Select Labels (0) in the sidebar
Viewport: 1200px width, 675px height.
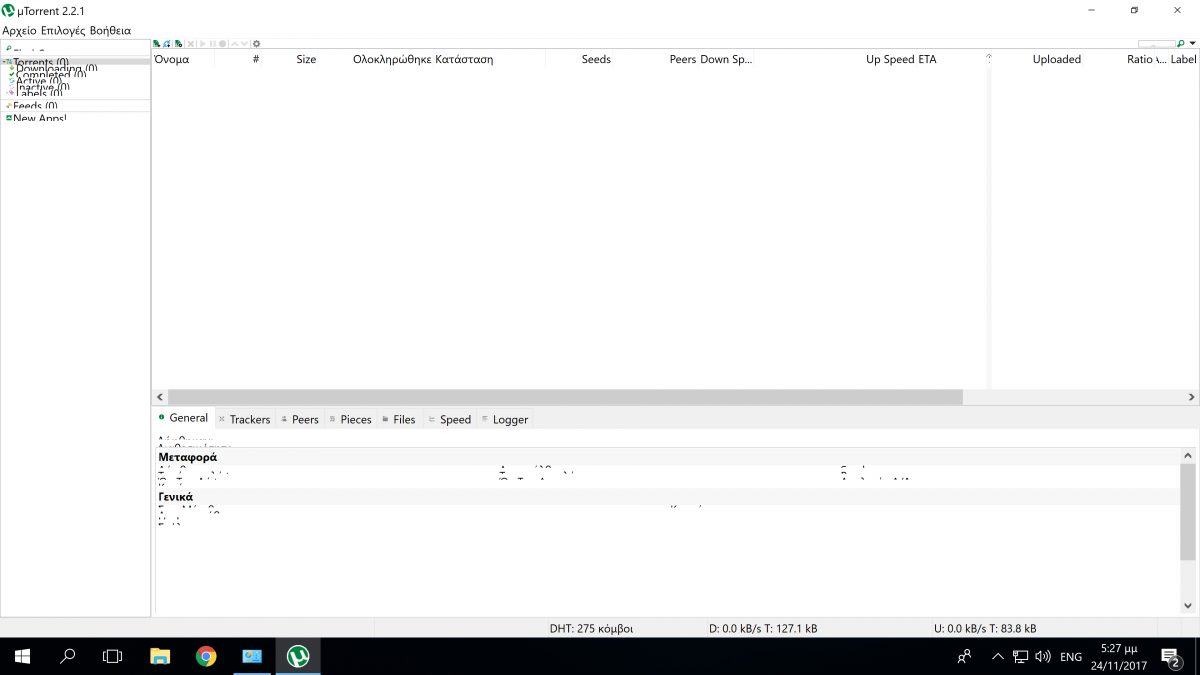[x=39, y=94]
